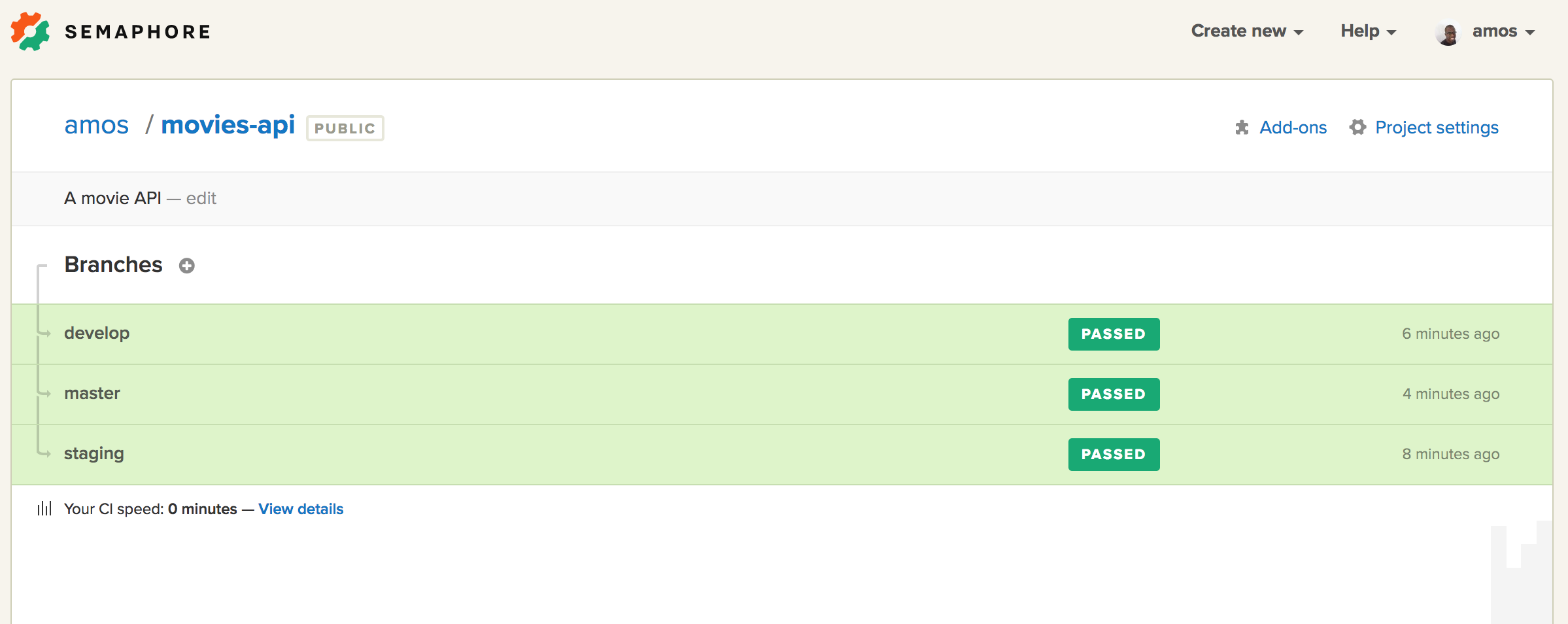This screenshot has width=1568, height=624.
Task: Click the CI speed bar chart icon
Action: [x=44, y=509]
